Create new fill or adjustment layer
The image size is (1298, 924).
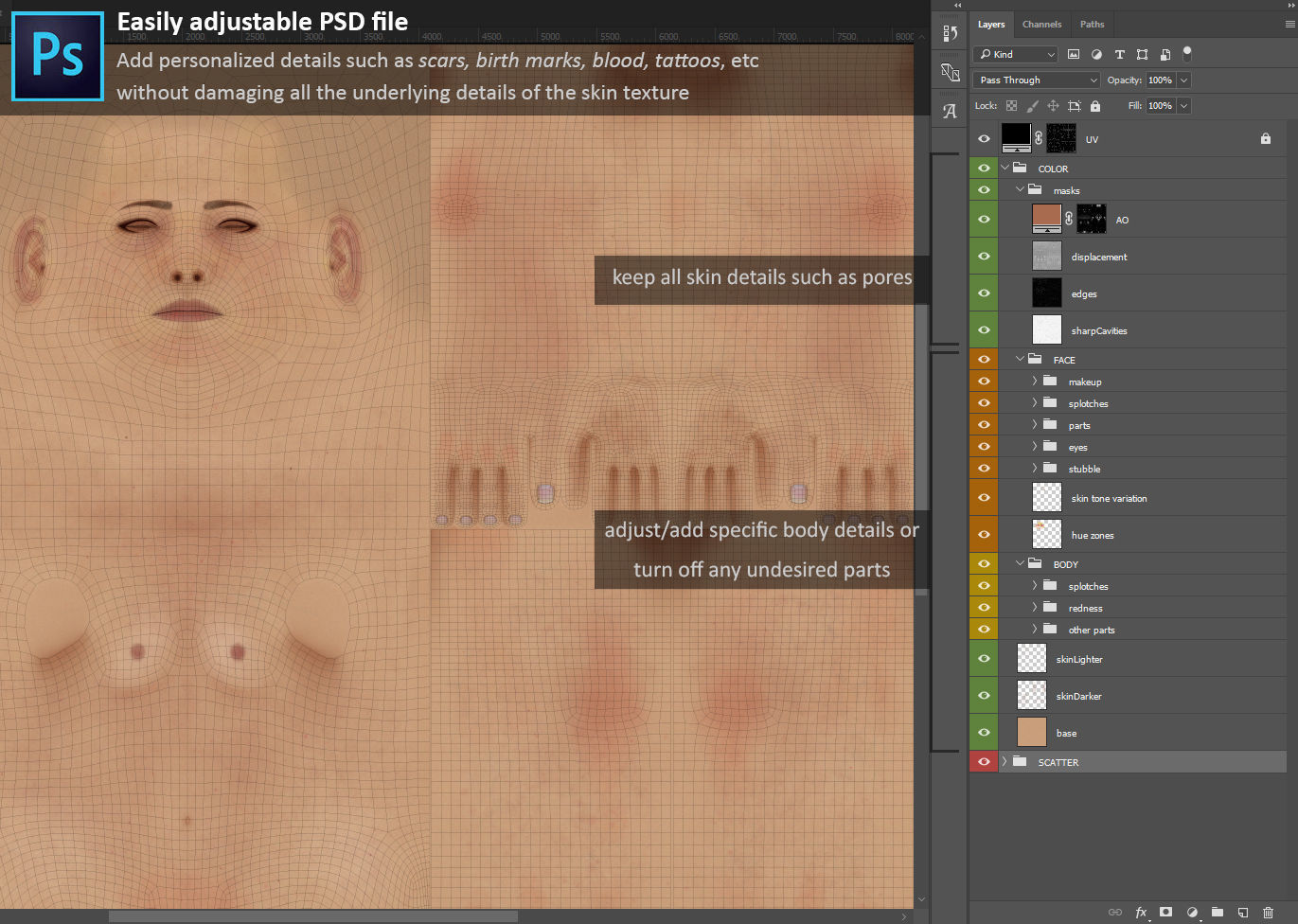[1192, 913]
